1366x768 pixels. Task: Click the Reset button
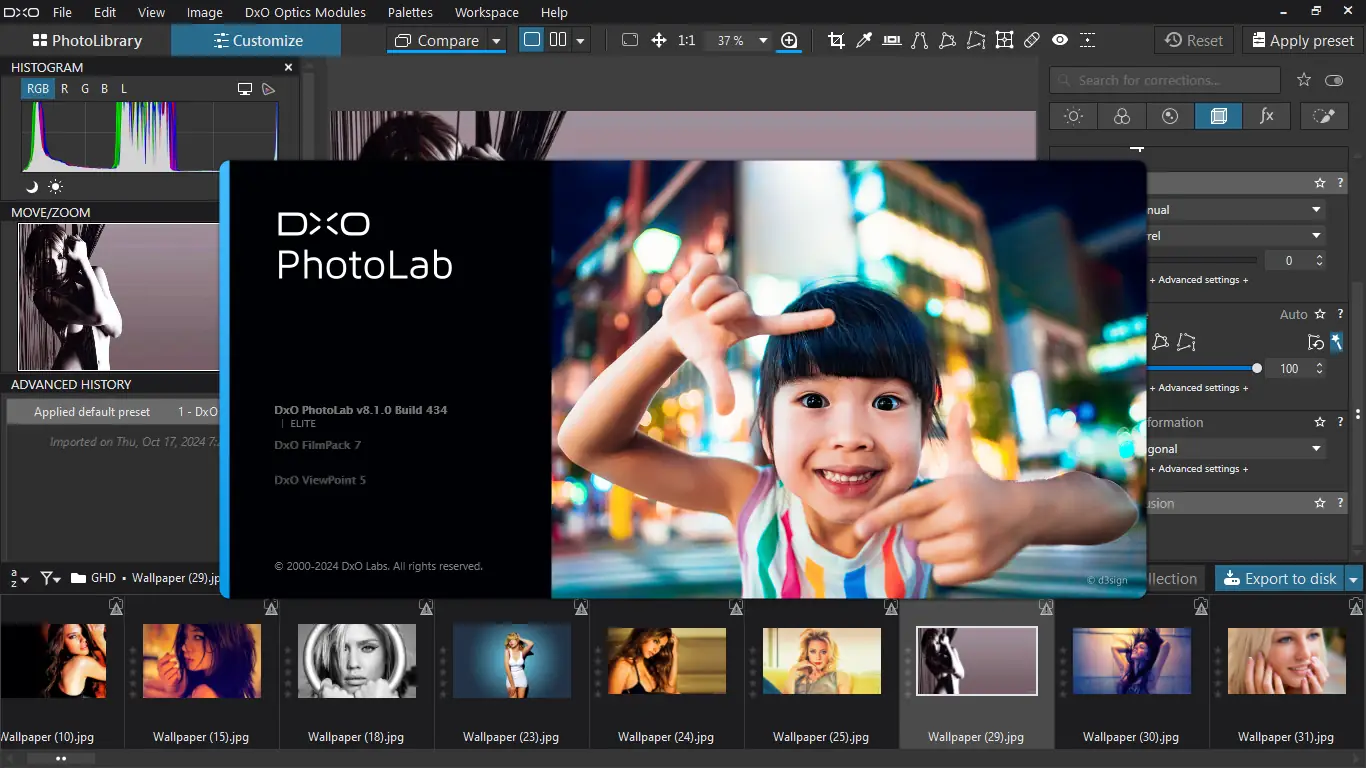pyautogui.click(x=1193, y=41)
